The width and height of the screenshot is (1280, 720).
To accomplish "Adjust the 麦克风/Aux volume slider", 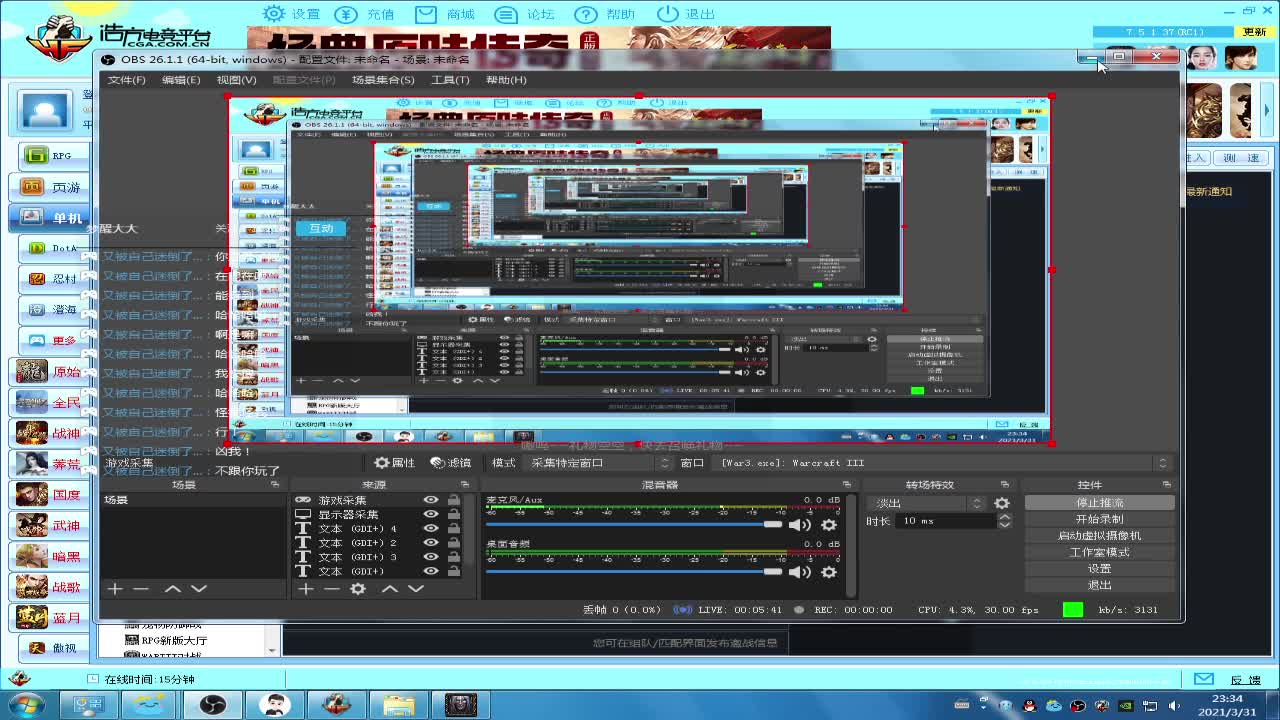I will (634, 525).
